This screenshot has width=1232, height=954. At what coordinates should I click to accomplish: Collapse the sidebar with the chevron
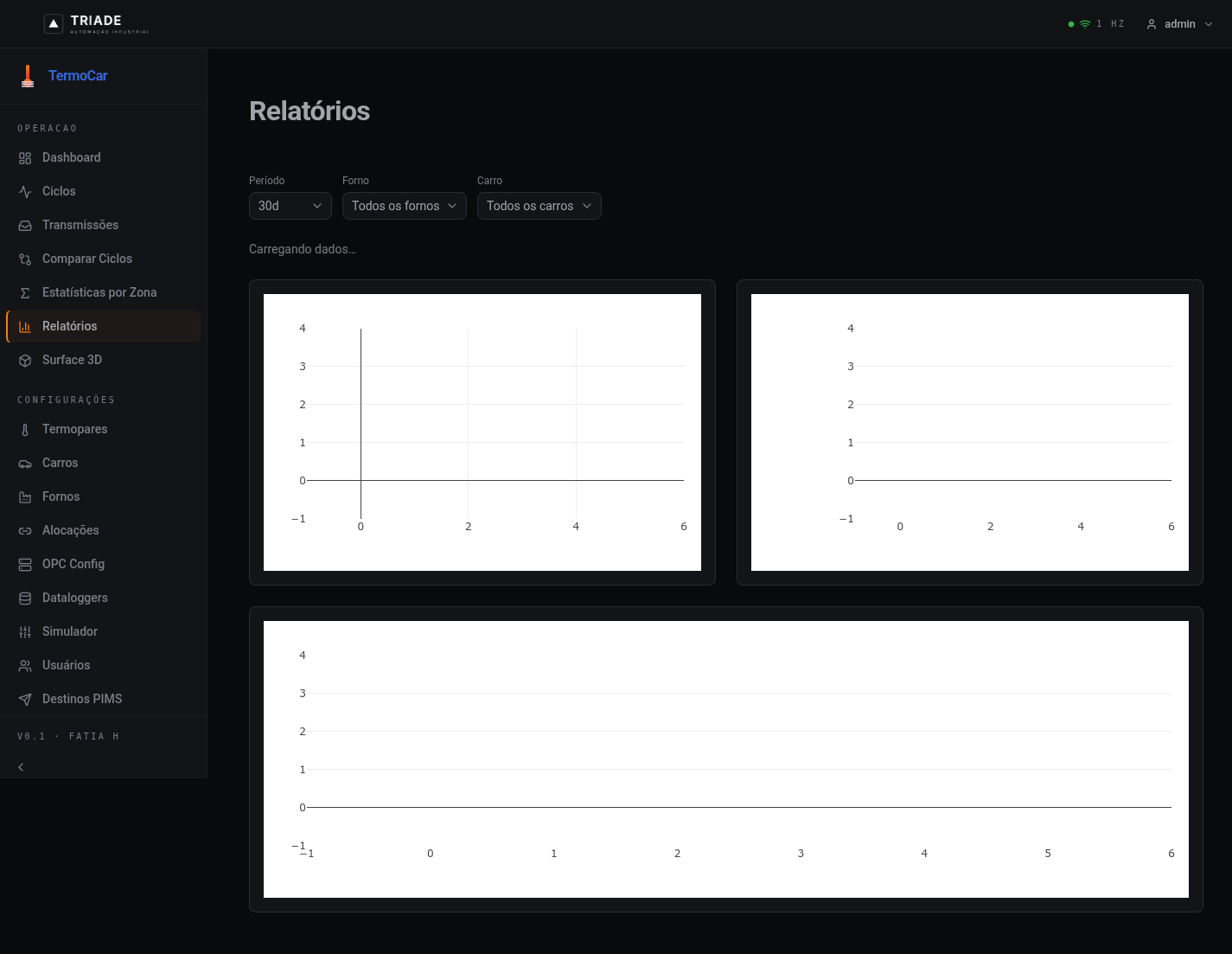tap(21, 767)
